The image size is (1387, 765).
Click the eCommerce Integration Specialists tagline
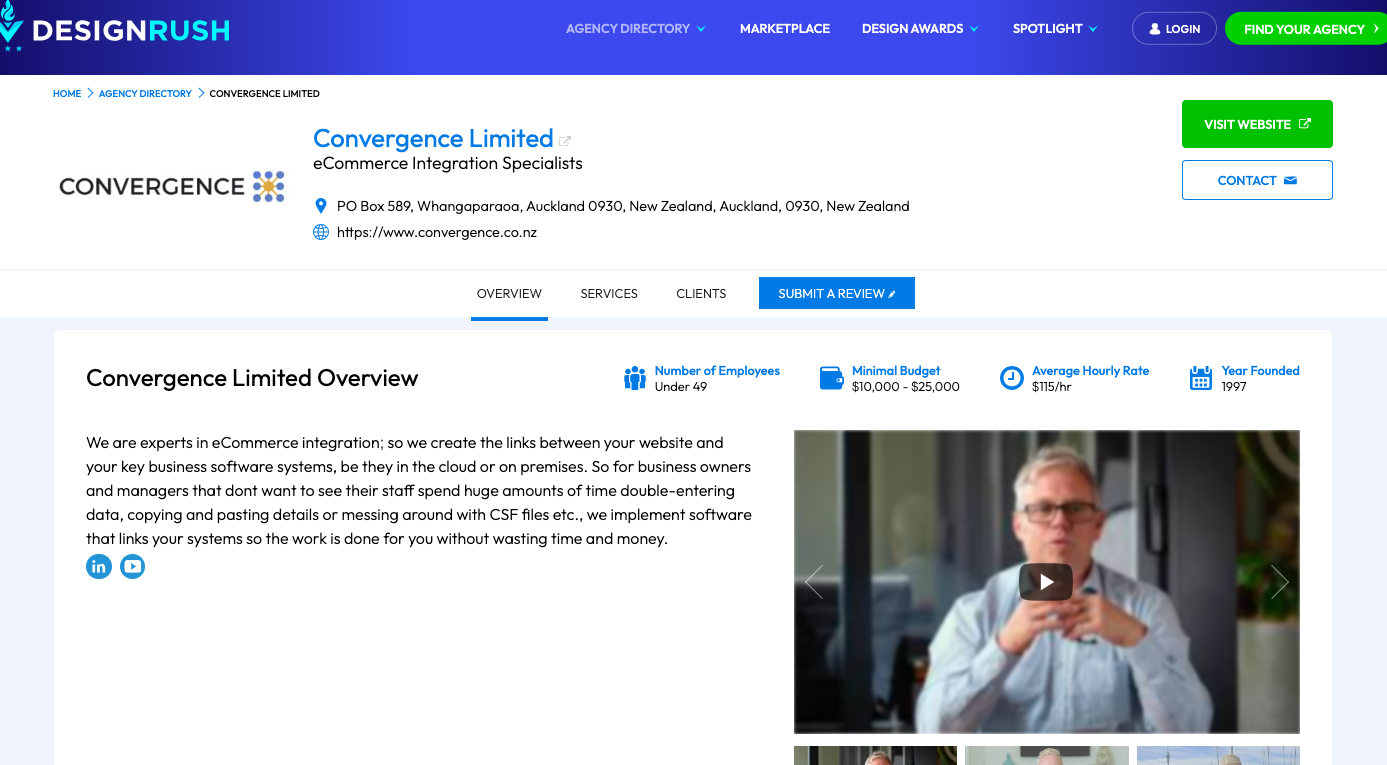(448, 163)
